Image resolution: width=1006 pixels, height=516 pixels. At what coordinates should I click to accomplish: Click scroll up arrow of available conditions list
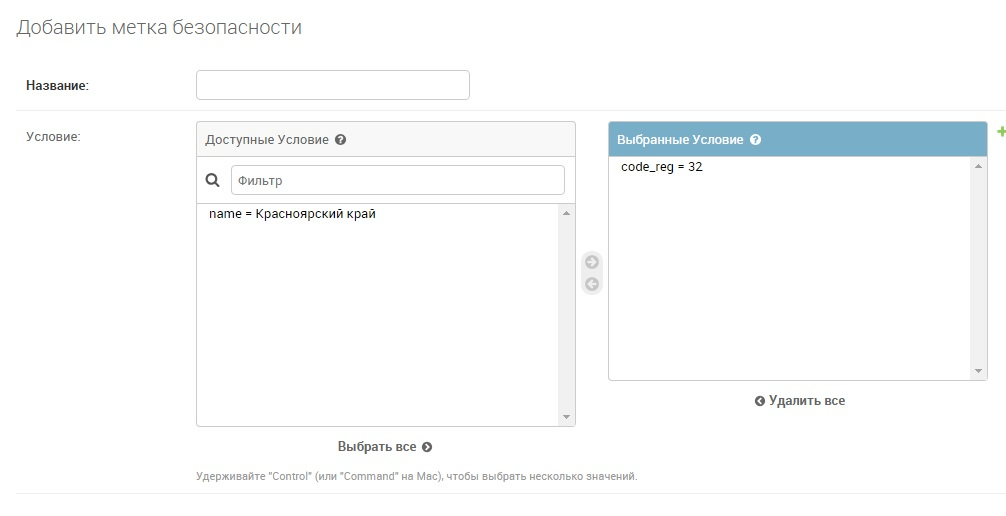[x=566, y=213]
